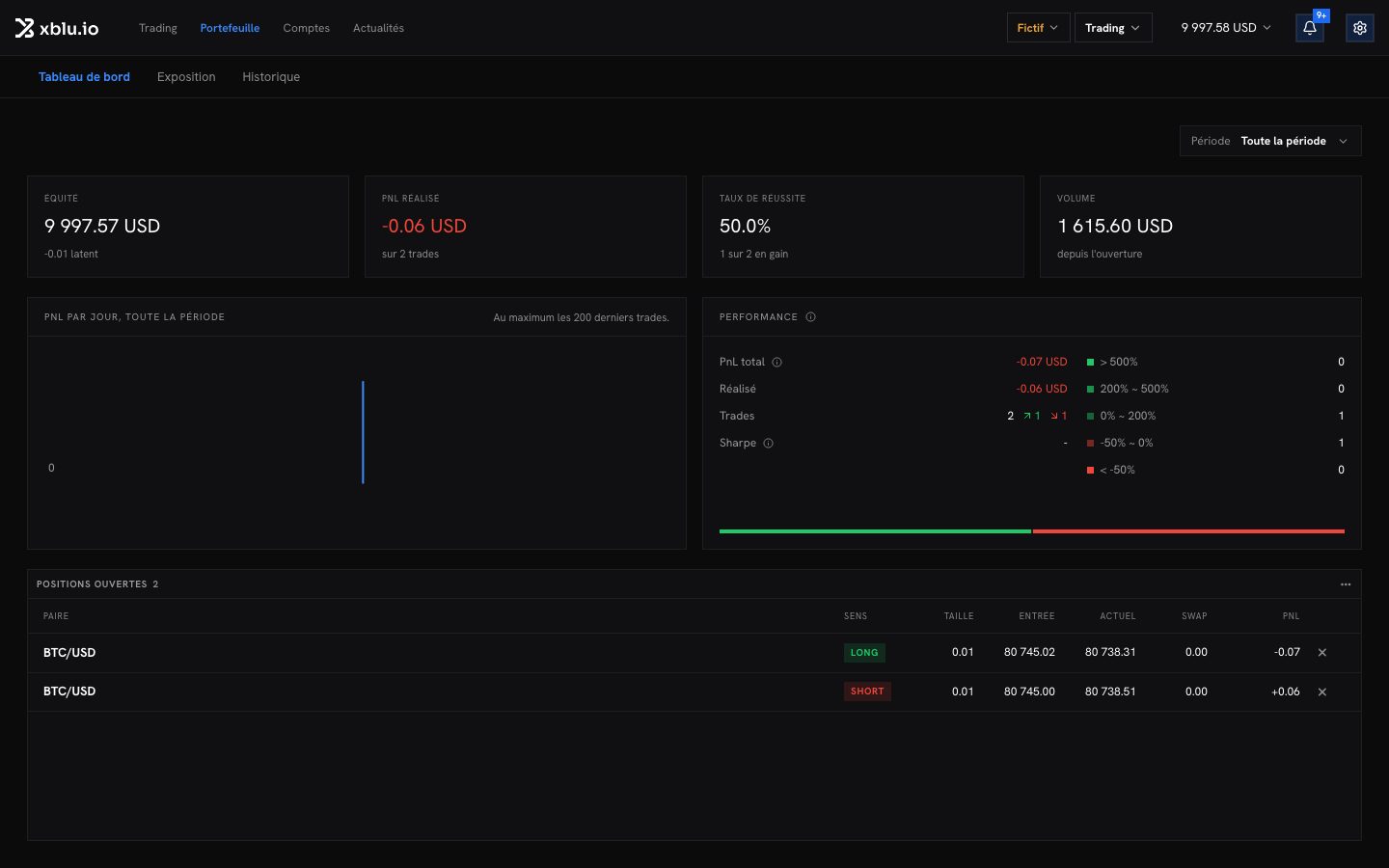Click the blue PnL bar in the chart

(363, 432)
